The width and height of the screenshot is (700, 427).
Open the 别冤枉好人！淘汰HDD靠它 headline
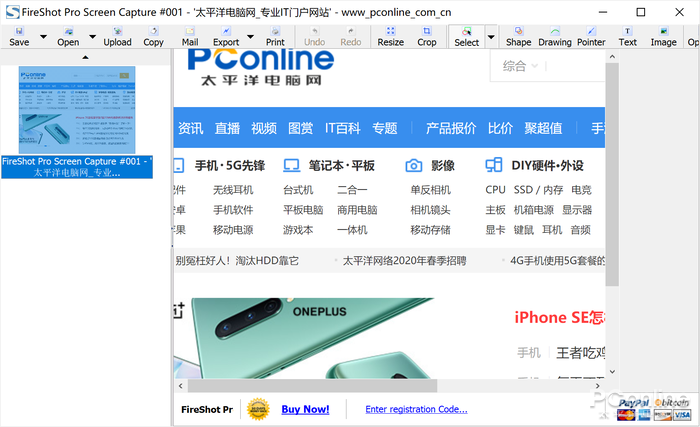coord(237,261)
